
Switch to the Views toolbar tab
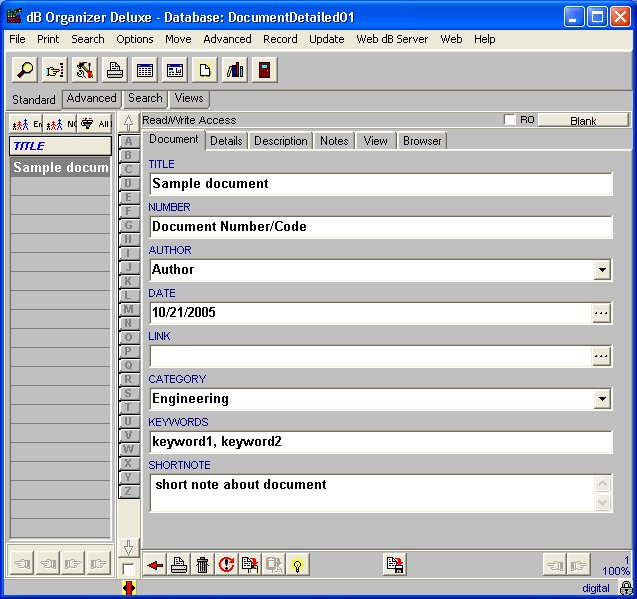pos(189,98)
